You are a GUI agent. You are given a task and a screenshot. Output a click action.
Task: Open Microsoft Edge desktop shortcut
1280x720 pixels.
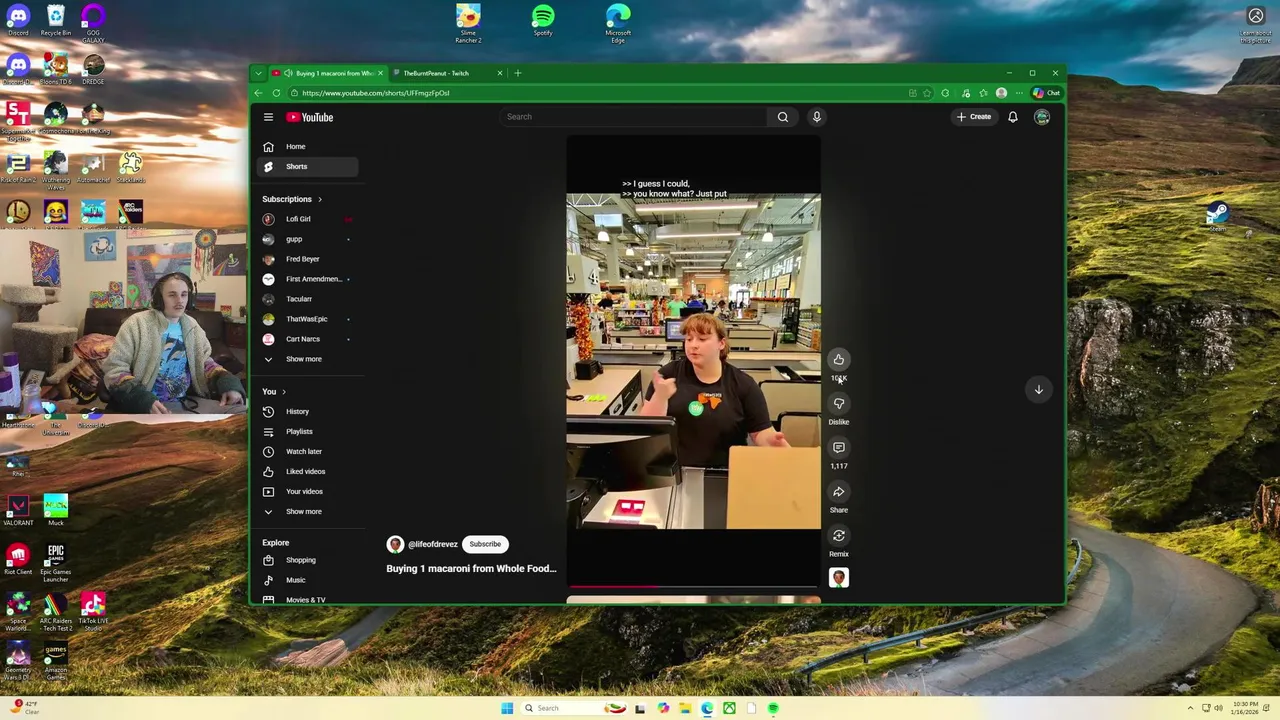(x=618, y=23)
